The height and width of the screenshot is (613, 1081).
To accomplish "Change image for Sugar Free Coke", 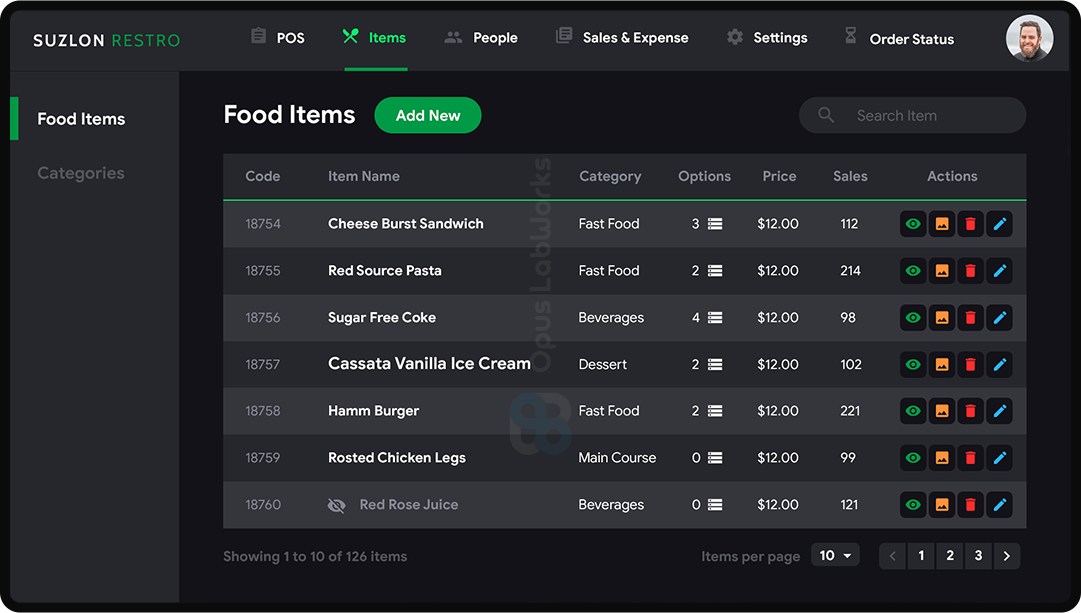I will point(942,318).
